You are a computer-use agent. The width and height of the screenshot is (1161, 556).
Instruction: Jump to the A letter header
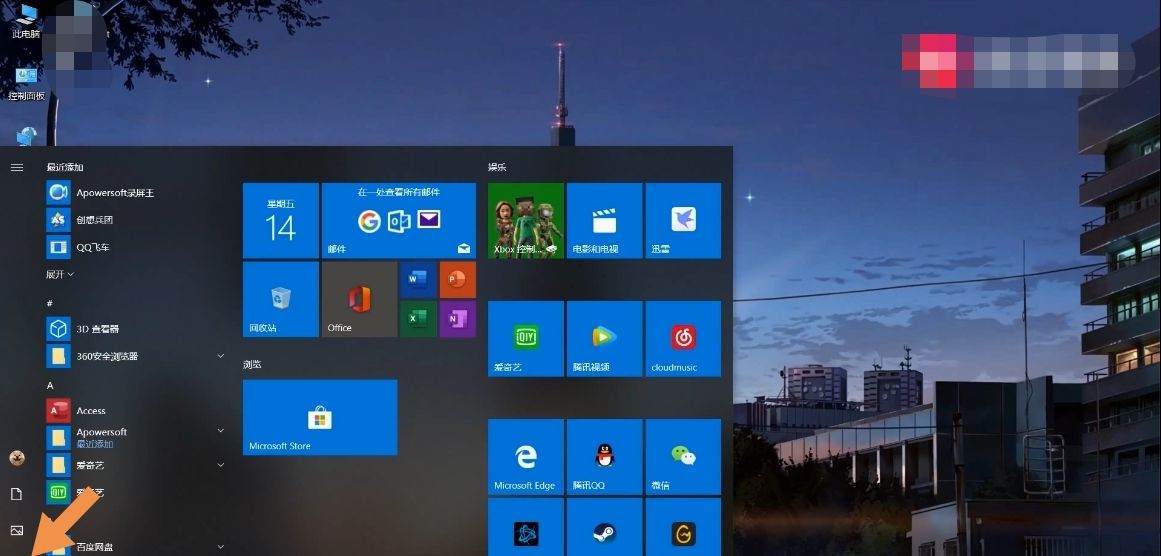point(50,386)
